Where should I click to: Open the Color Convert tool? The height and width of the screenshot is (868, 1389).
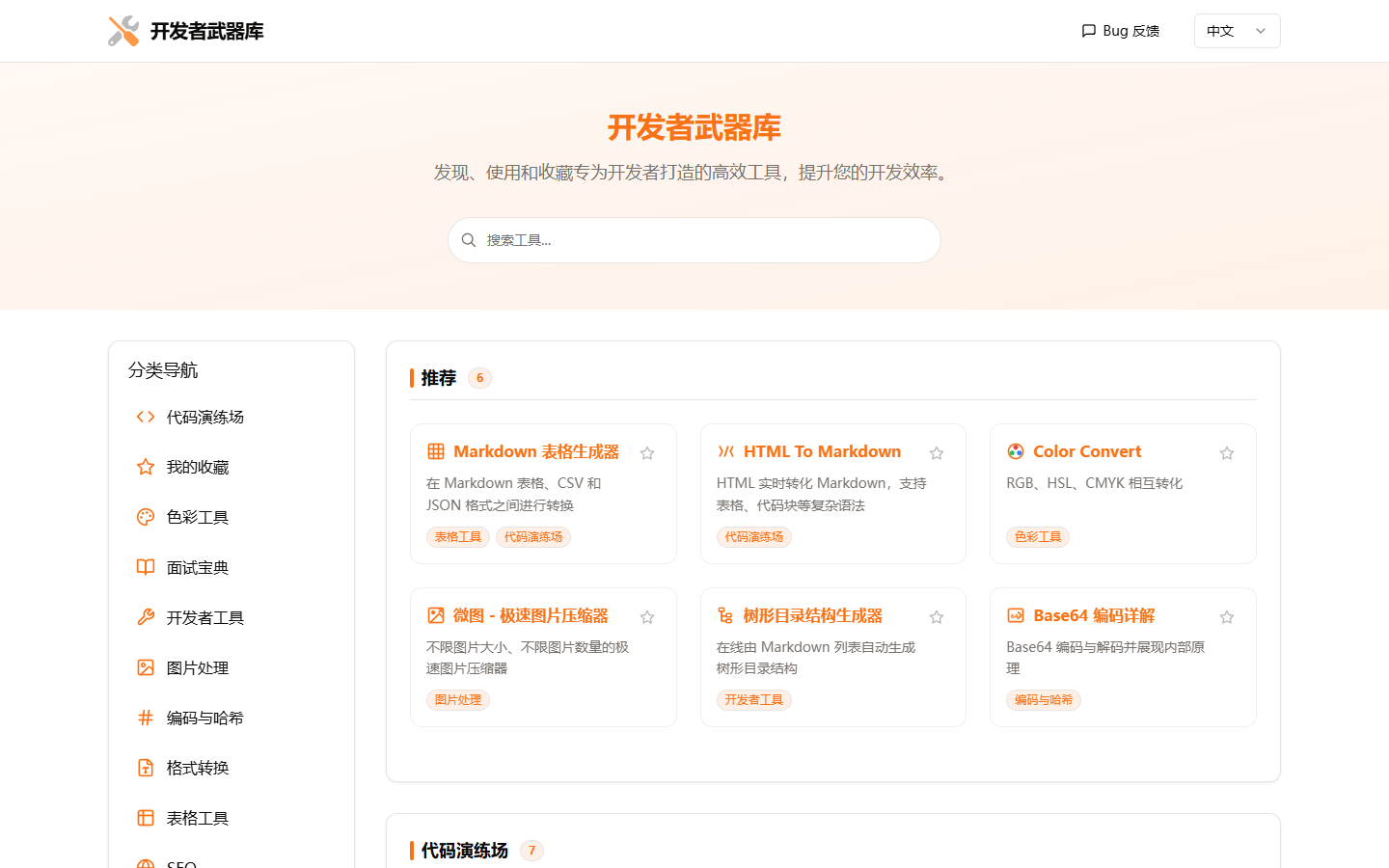click(x=1087, y=451)
